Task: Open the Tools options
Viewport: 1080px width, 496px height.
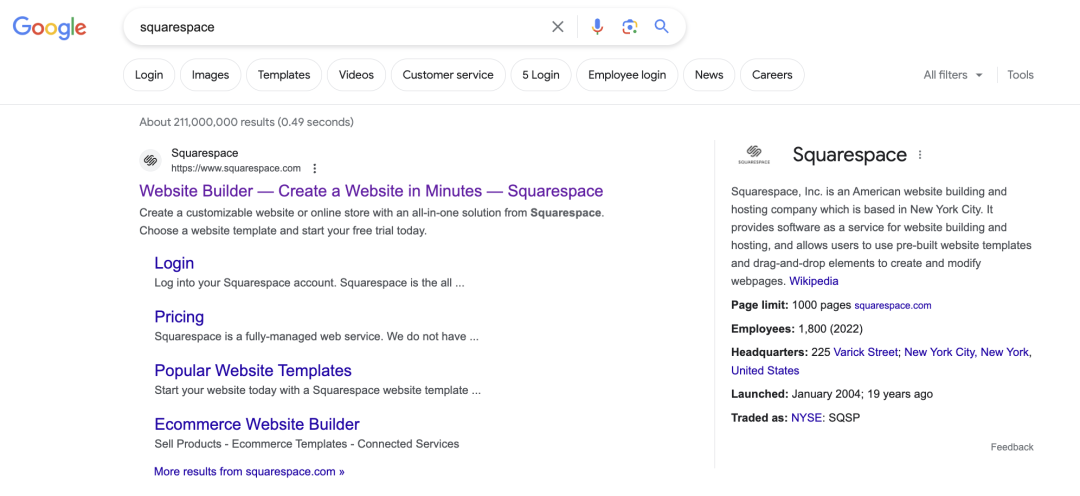Action: point(1020,75)
